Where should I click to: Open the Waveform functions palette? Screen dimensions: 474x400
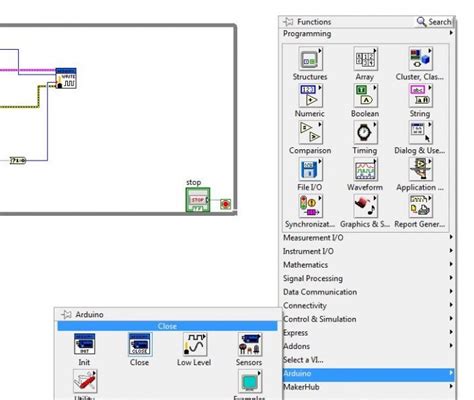365,169
